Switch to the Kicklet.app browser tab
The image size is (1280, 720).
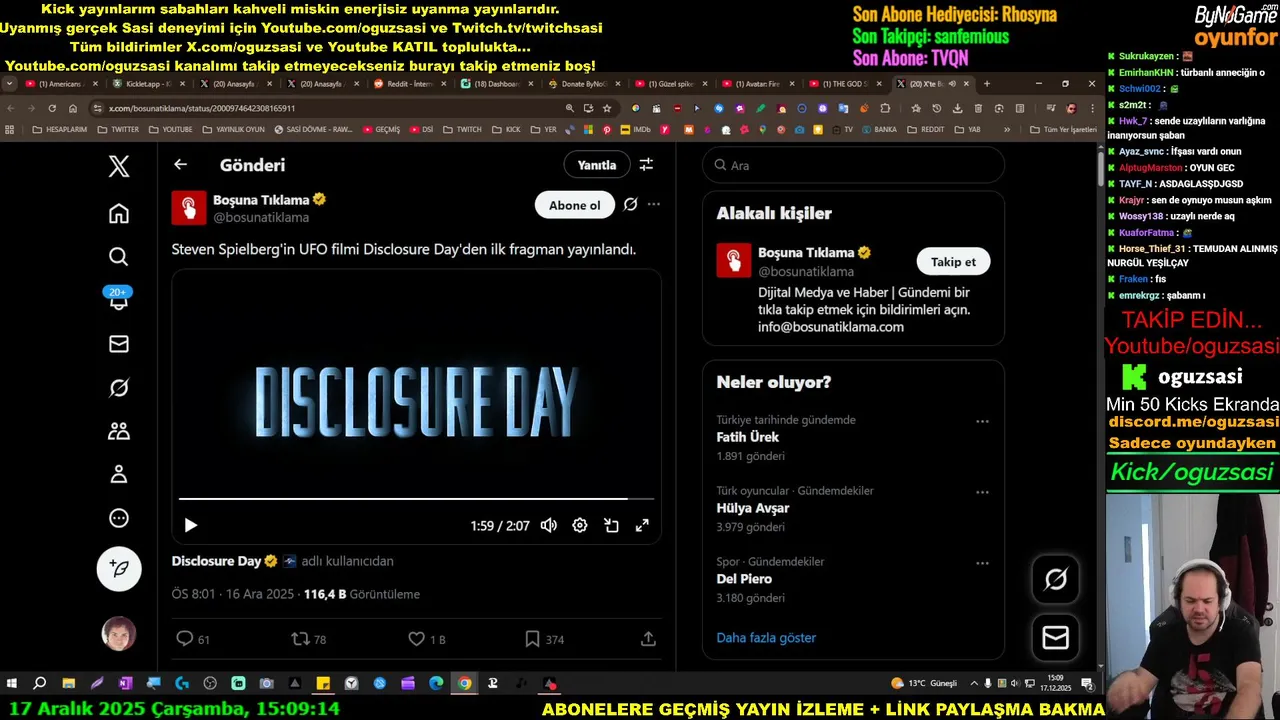point(148,84)
